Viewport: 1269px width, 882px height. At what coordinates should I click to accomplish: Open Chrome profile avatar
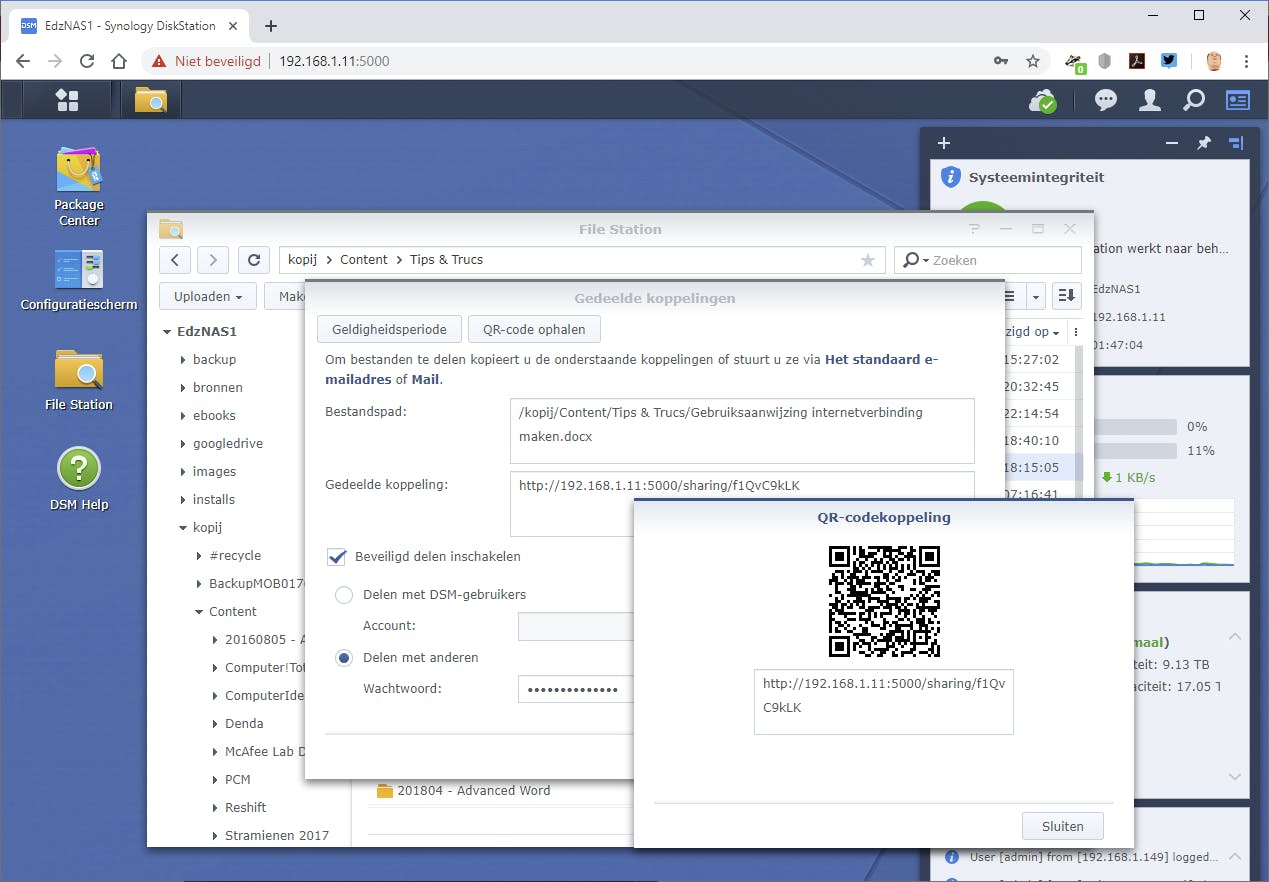coord(1214,61)
